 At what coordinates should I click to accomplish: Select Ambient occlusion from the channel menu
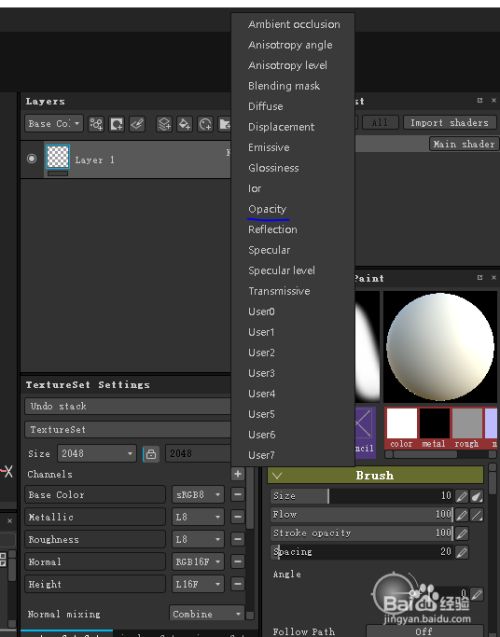pyautogui.click(x=294, y=24)
